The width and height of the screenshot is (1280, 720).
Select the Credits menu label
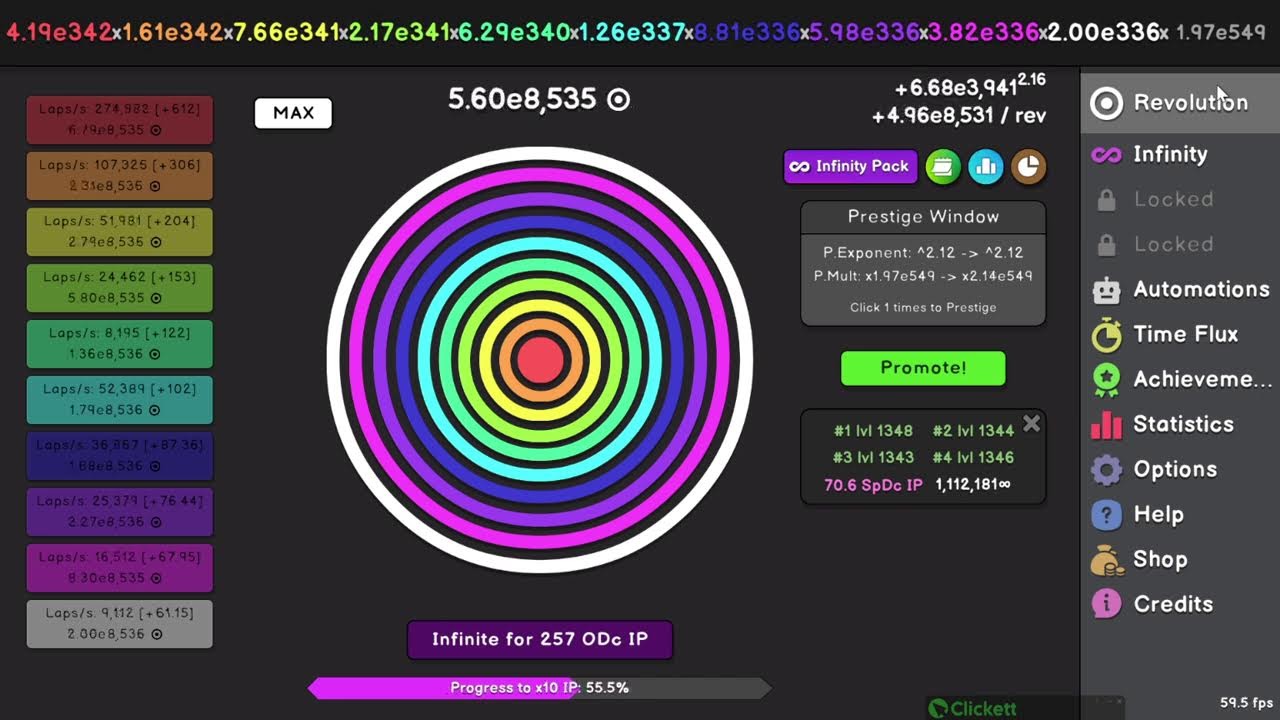pos(1173,604)
